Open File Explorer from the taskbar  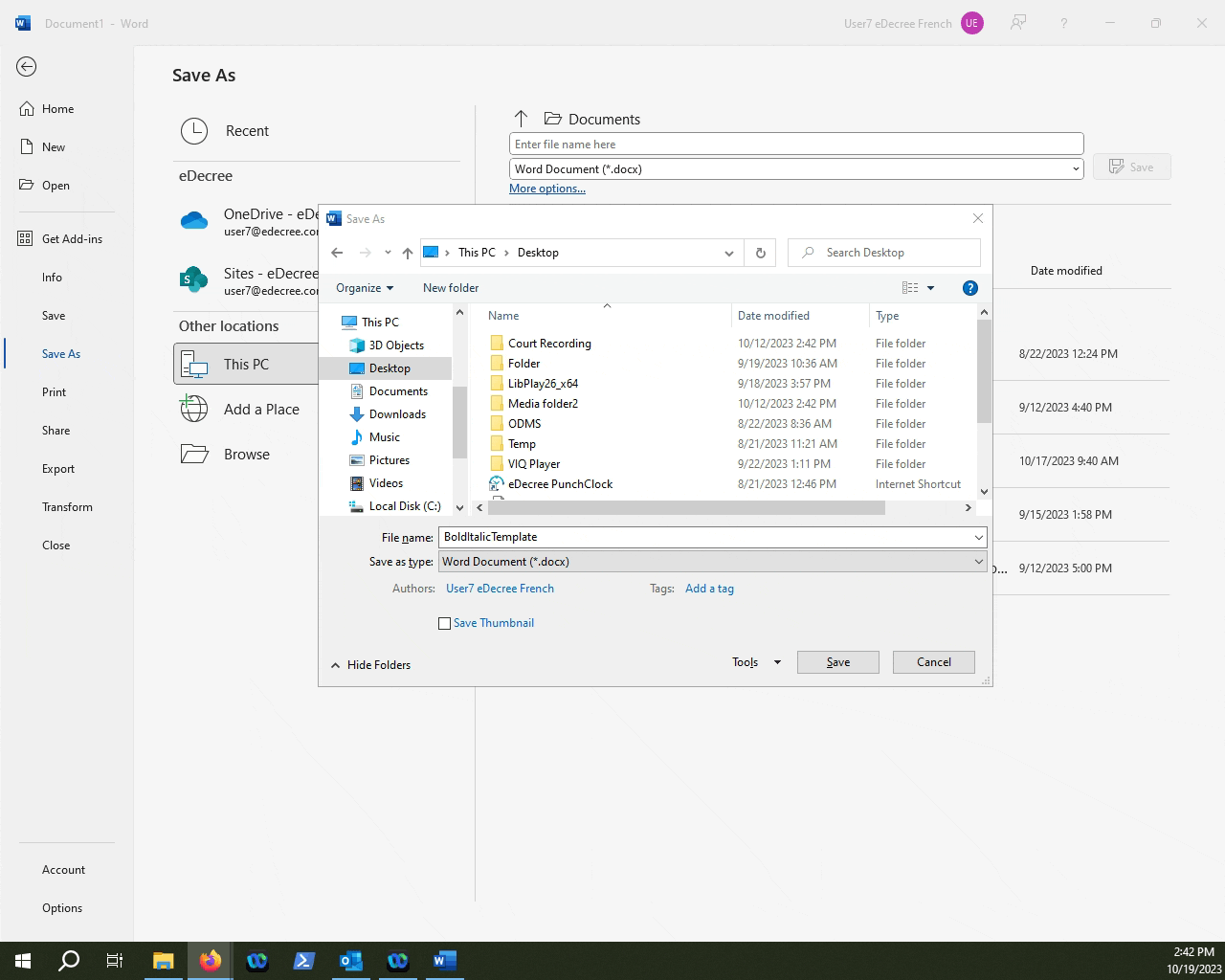click(x=163, y=961)
